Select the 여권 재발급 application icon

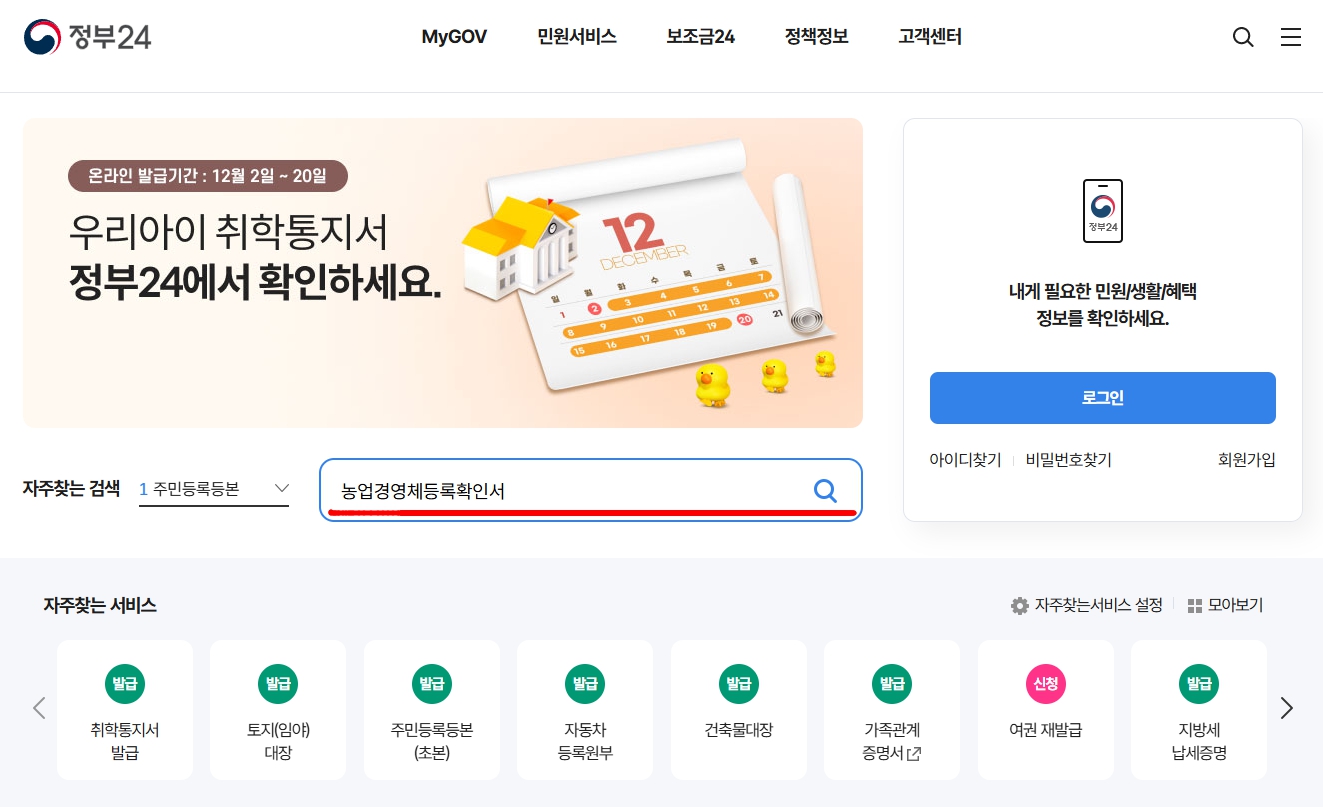point(1045,710)
